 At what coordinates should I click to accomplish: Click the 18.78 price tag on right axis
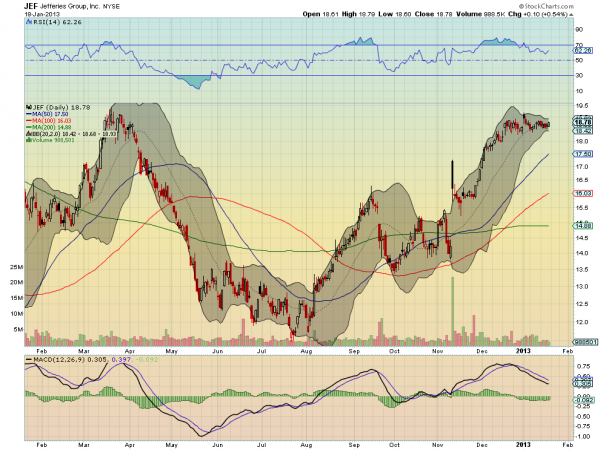[x=583, y=122]
